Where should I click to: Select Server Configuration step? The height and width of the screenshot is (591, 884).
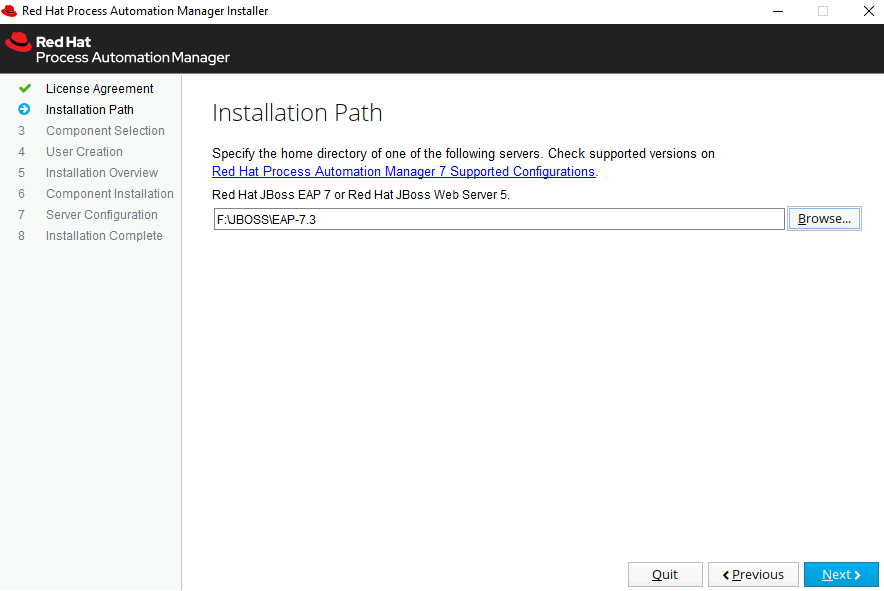[101, 215]
